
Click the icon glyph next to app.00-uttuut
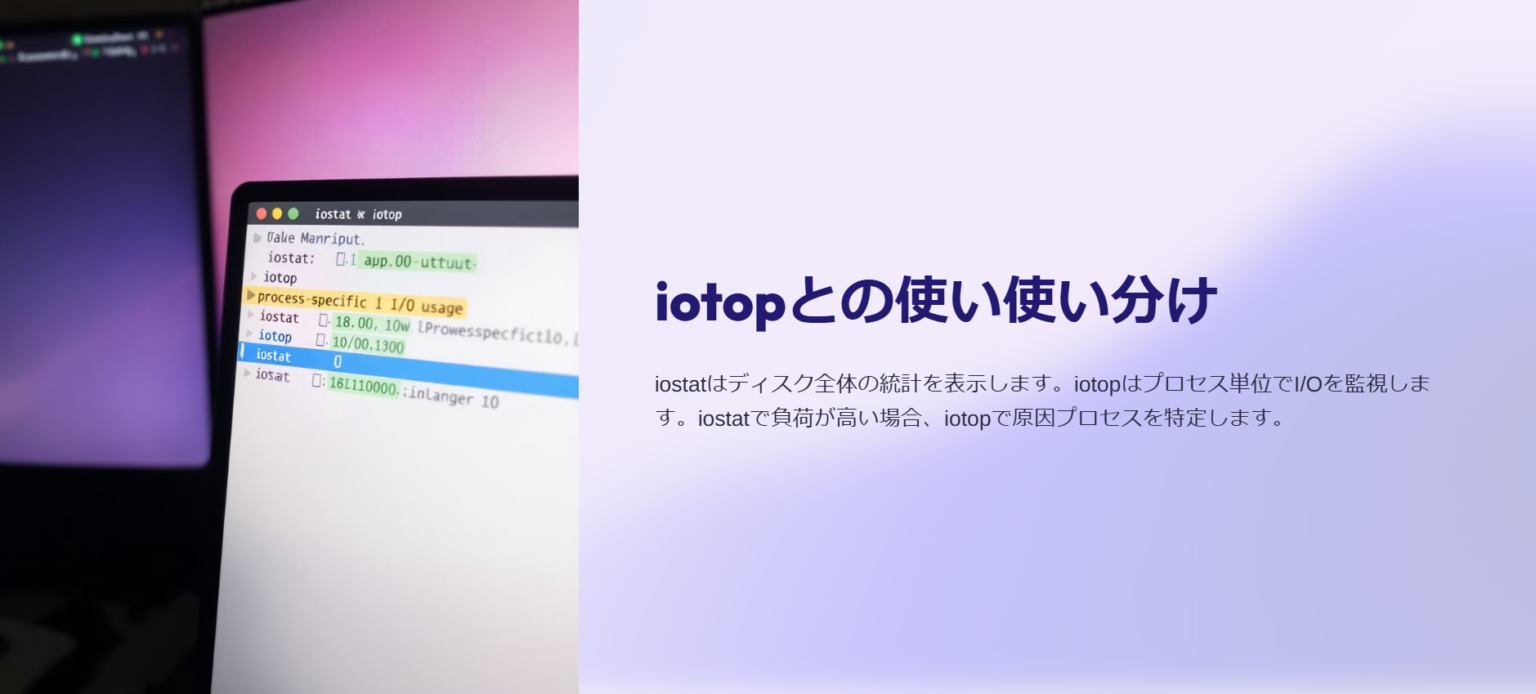(339, 258)
